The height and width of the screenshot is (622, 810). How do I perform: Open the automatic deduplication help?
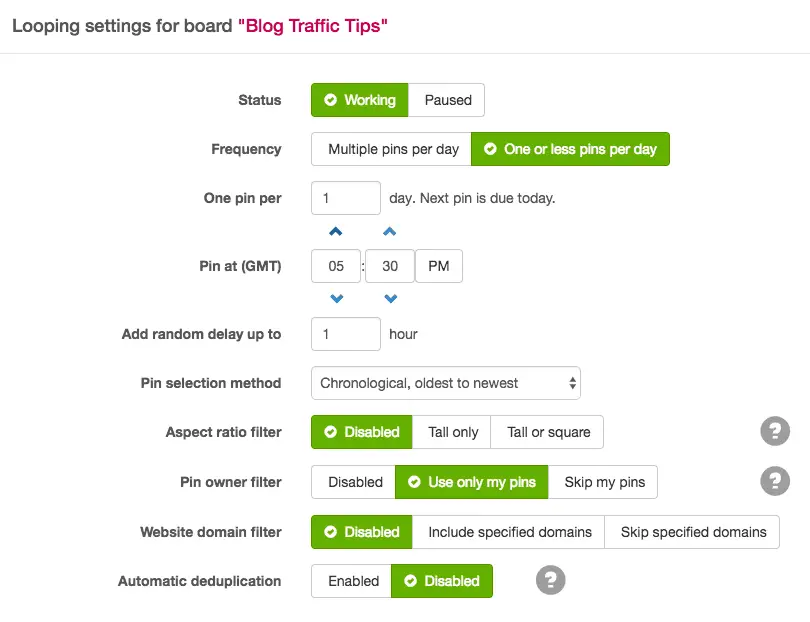[x=550, y=580]
